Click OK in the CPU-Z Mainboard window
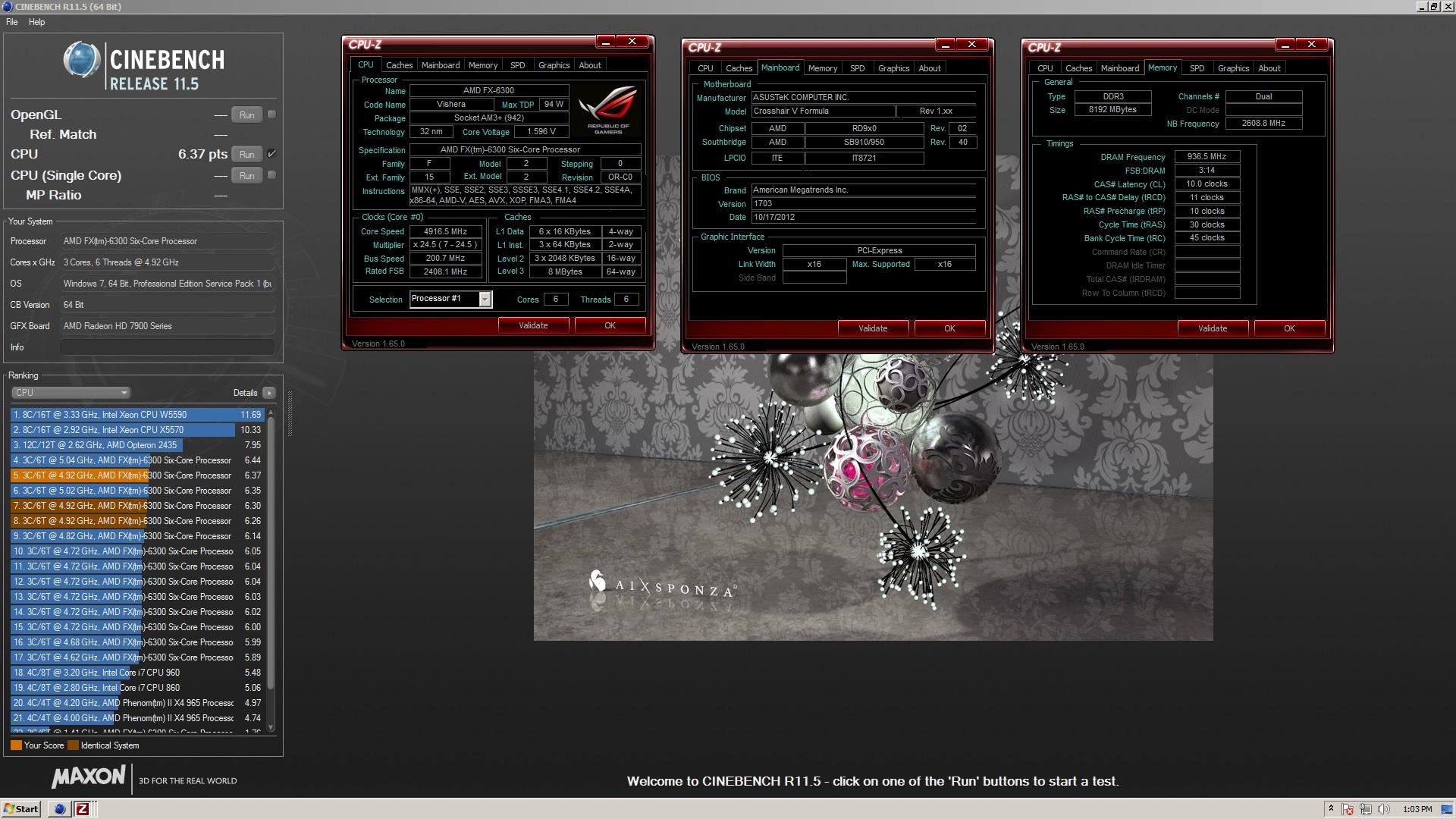The height and width of the screenshot is (819, 1456). [x=949, y=328]
